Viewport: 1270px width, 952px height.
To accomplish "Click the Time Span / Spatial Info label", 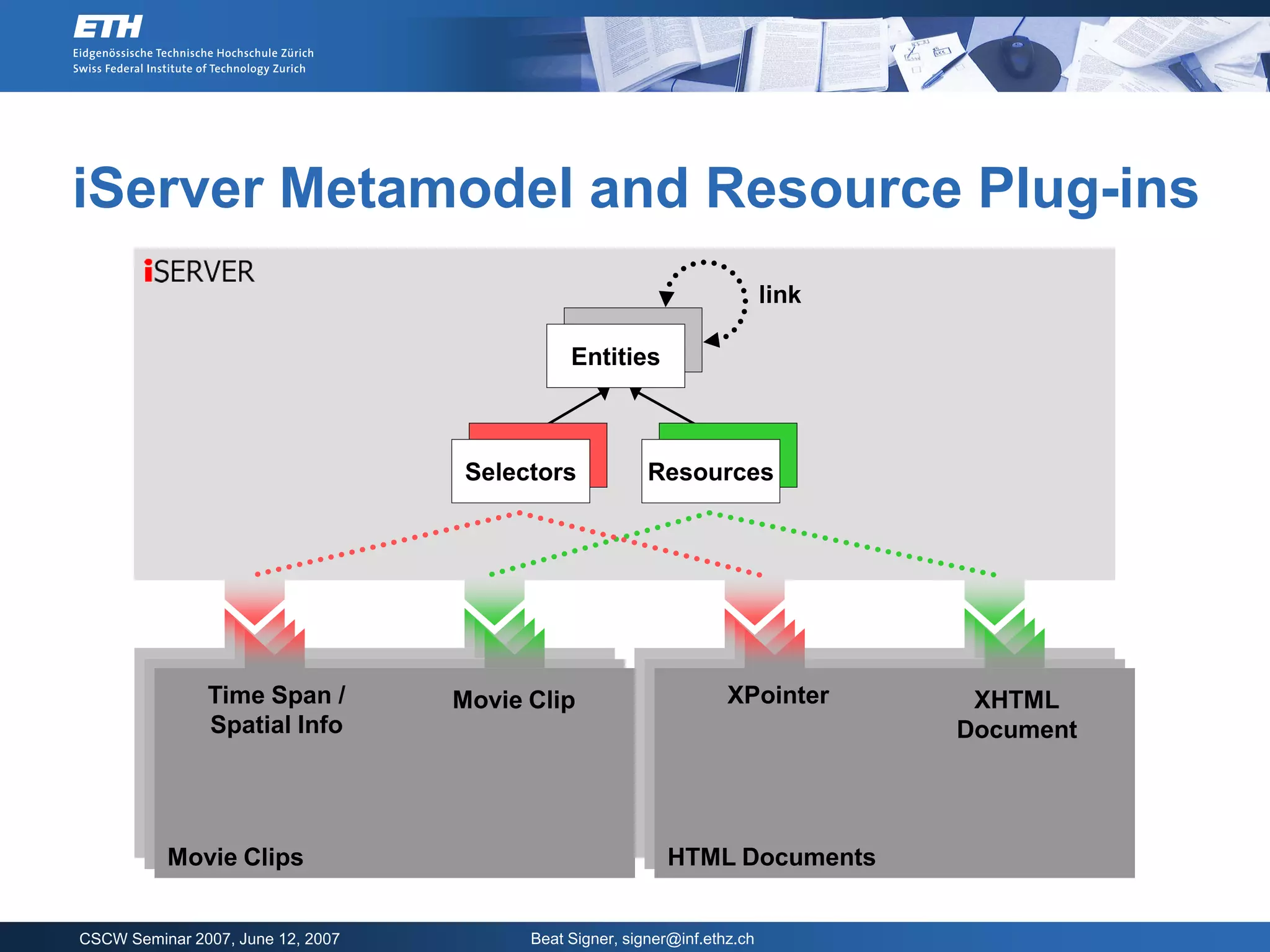I will click(277, 710).
